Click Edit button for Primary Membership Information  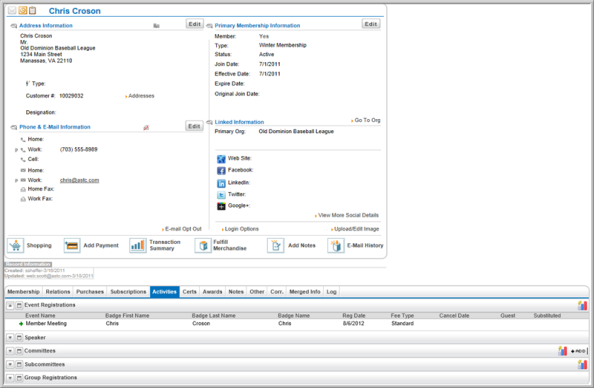371,24
